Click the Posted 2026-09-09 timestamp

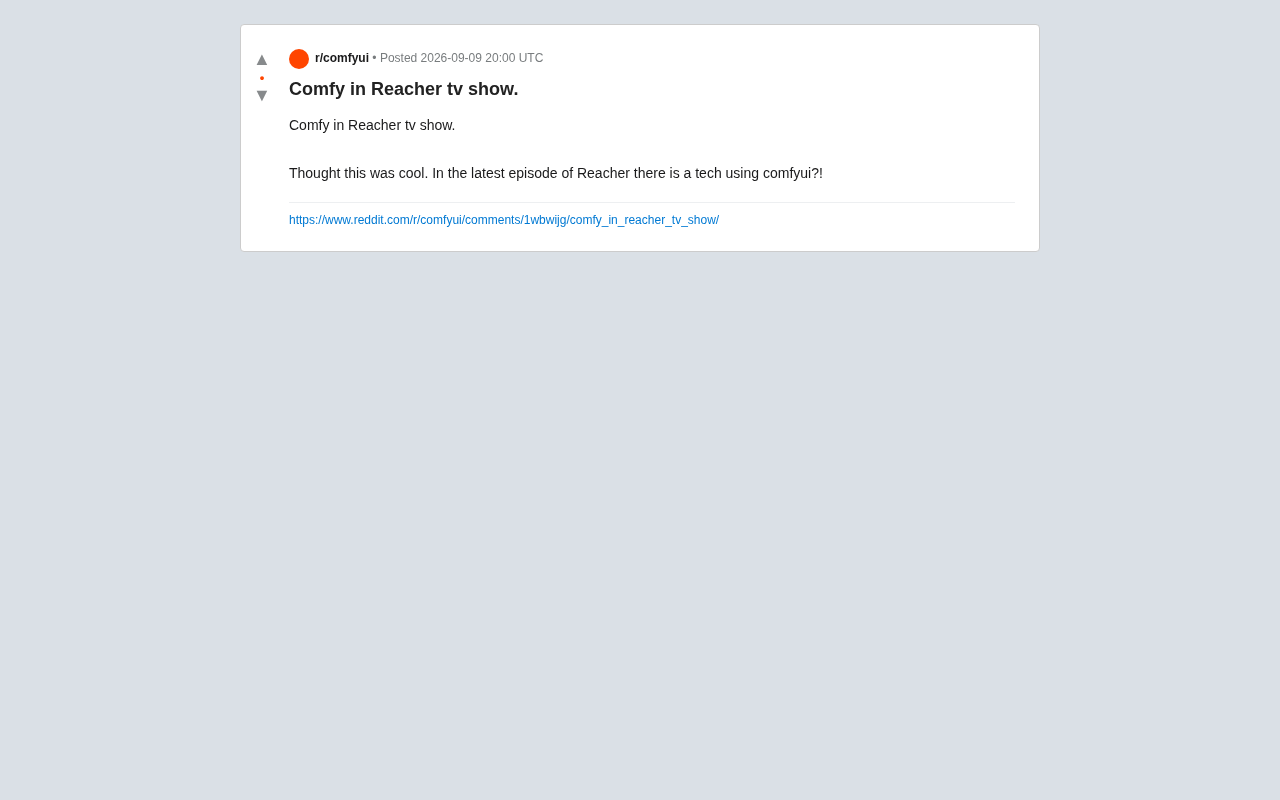pyautogui.click(x=462, y=58)
